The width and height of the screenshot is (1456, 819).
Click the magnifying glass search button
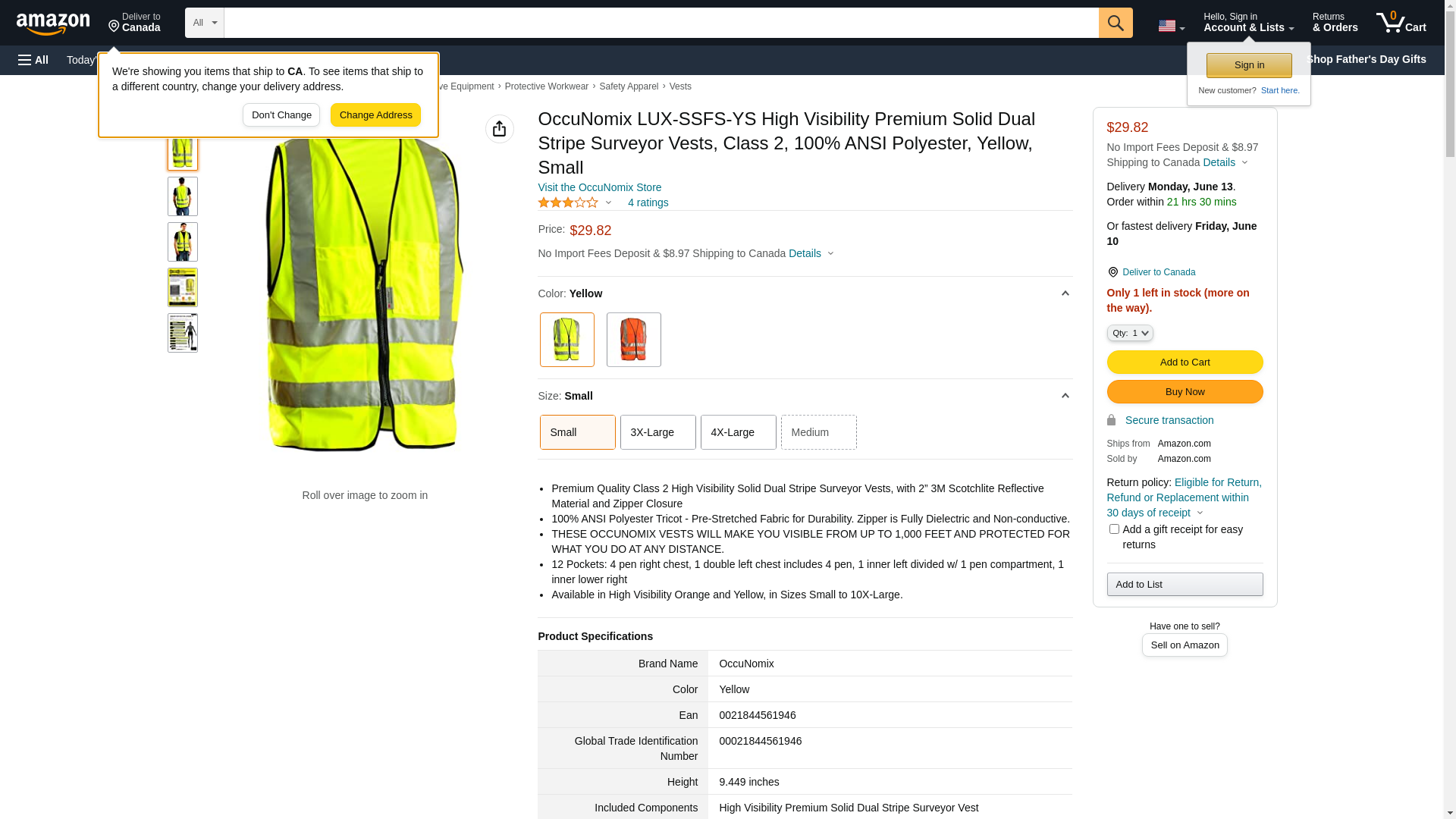click(1115, 23)
